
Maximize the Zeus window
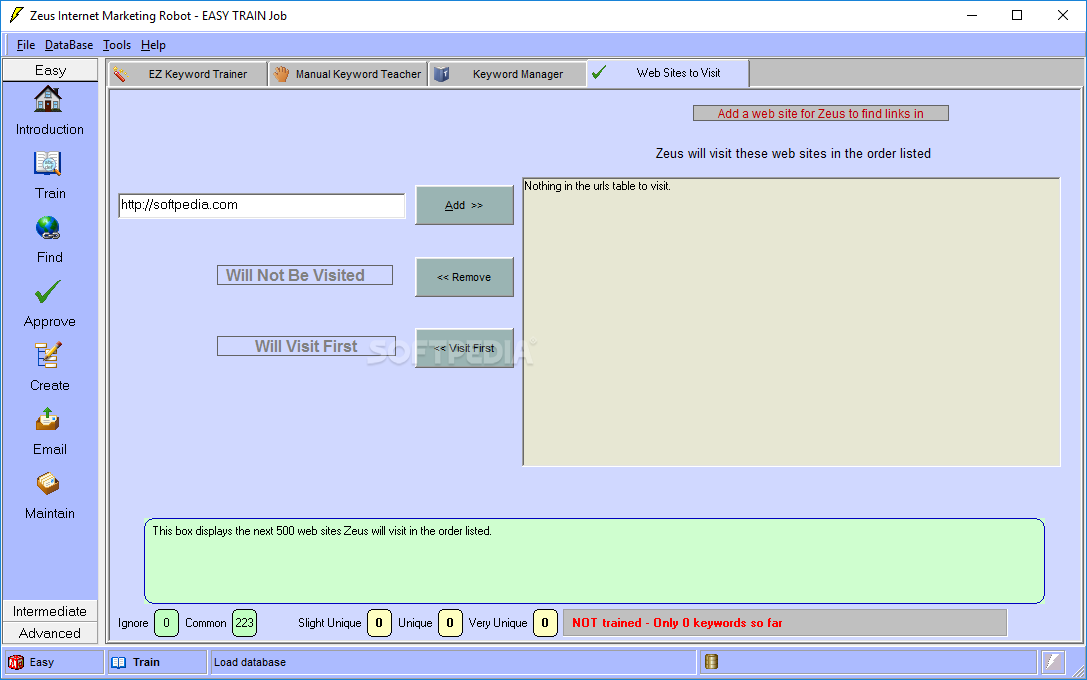(1017, 15)
